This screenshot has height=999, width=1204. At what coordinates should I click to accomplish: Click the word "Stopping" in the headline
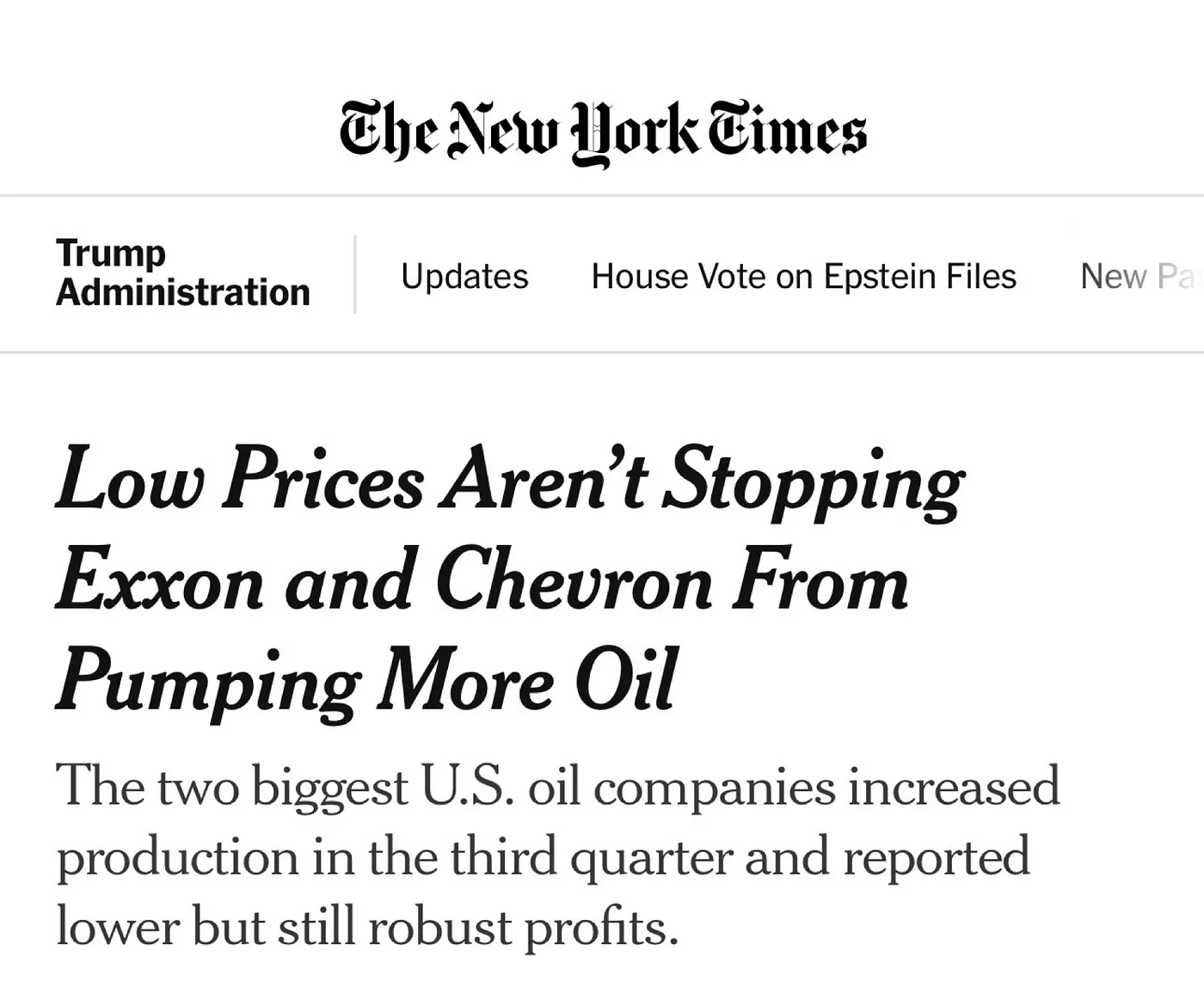815,480
